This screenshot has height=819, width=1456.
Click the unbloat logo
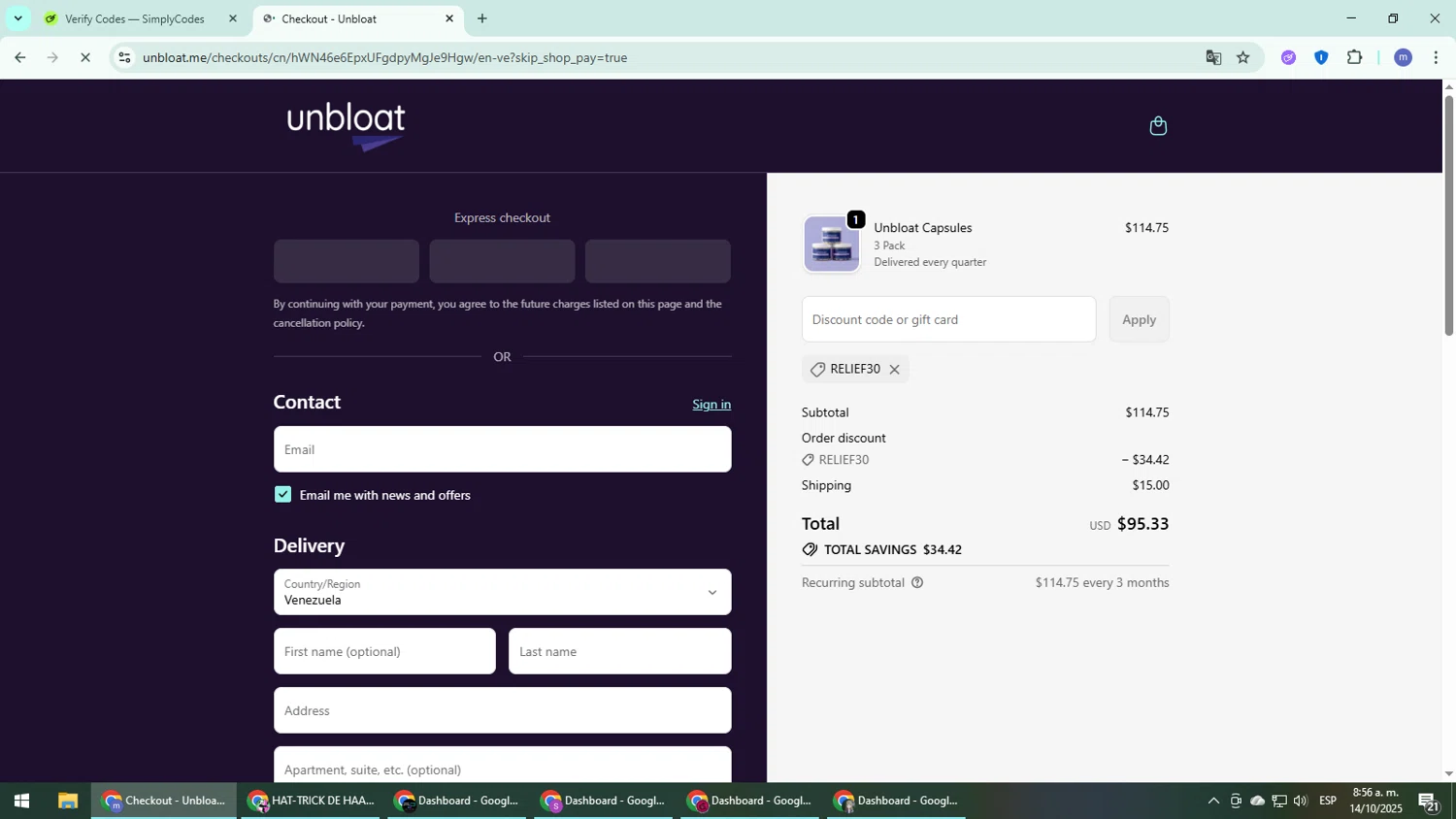346,126
